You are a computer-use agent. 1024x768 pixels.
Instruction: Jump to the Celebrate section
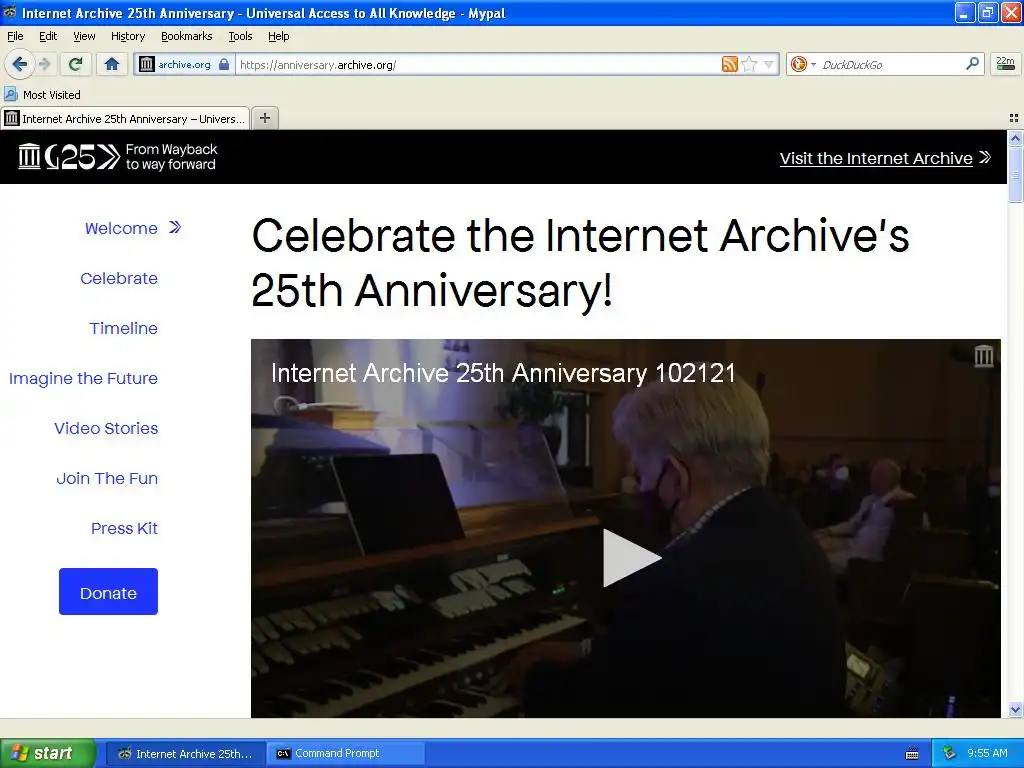click(x=119, y=278)
